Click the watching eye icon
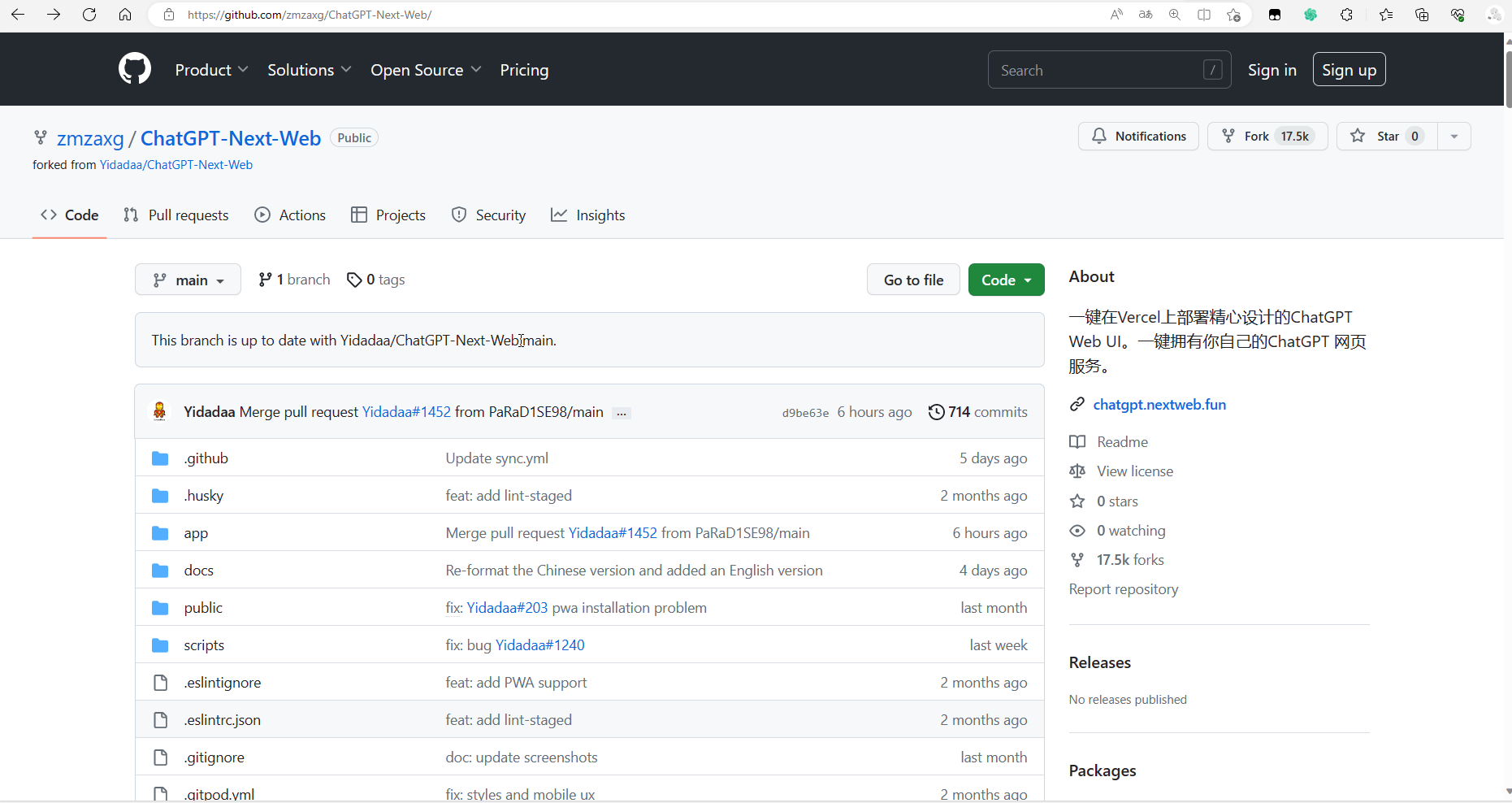Screen dimensions: 1512x803 [x=1077, y=531]
